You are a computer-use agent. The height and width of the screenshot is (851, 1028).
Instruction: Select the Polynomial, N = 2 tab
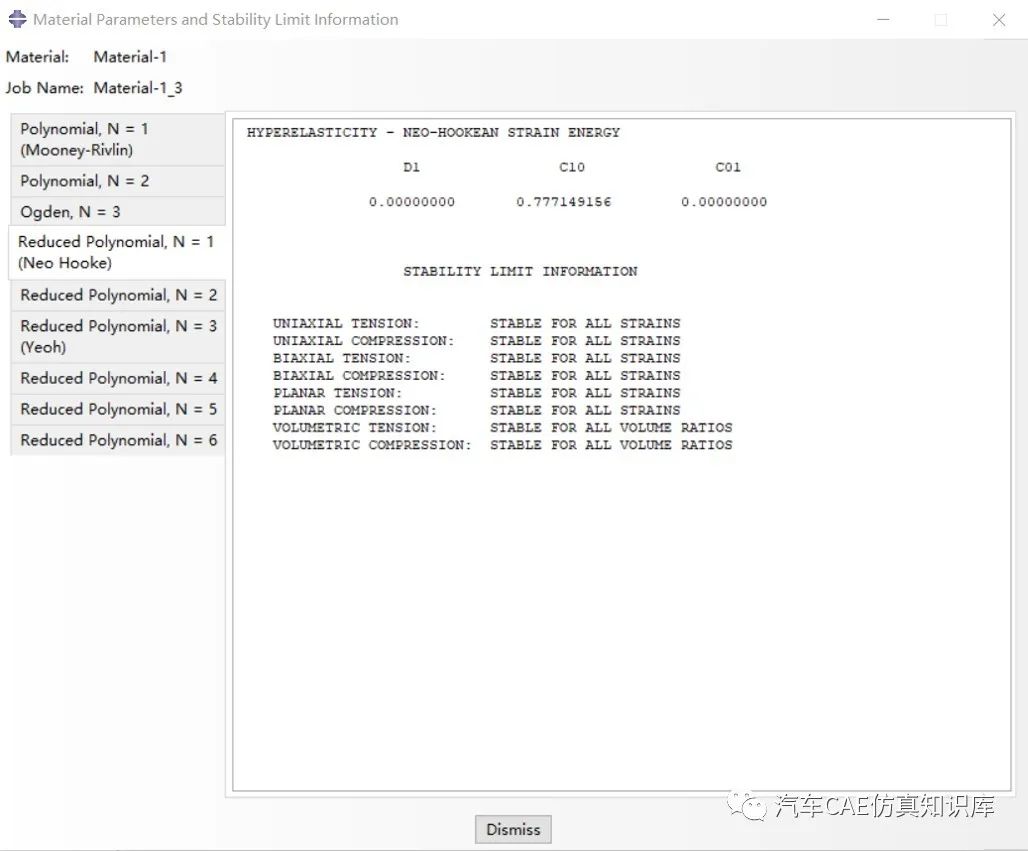point(117,180)
